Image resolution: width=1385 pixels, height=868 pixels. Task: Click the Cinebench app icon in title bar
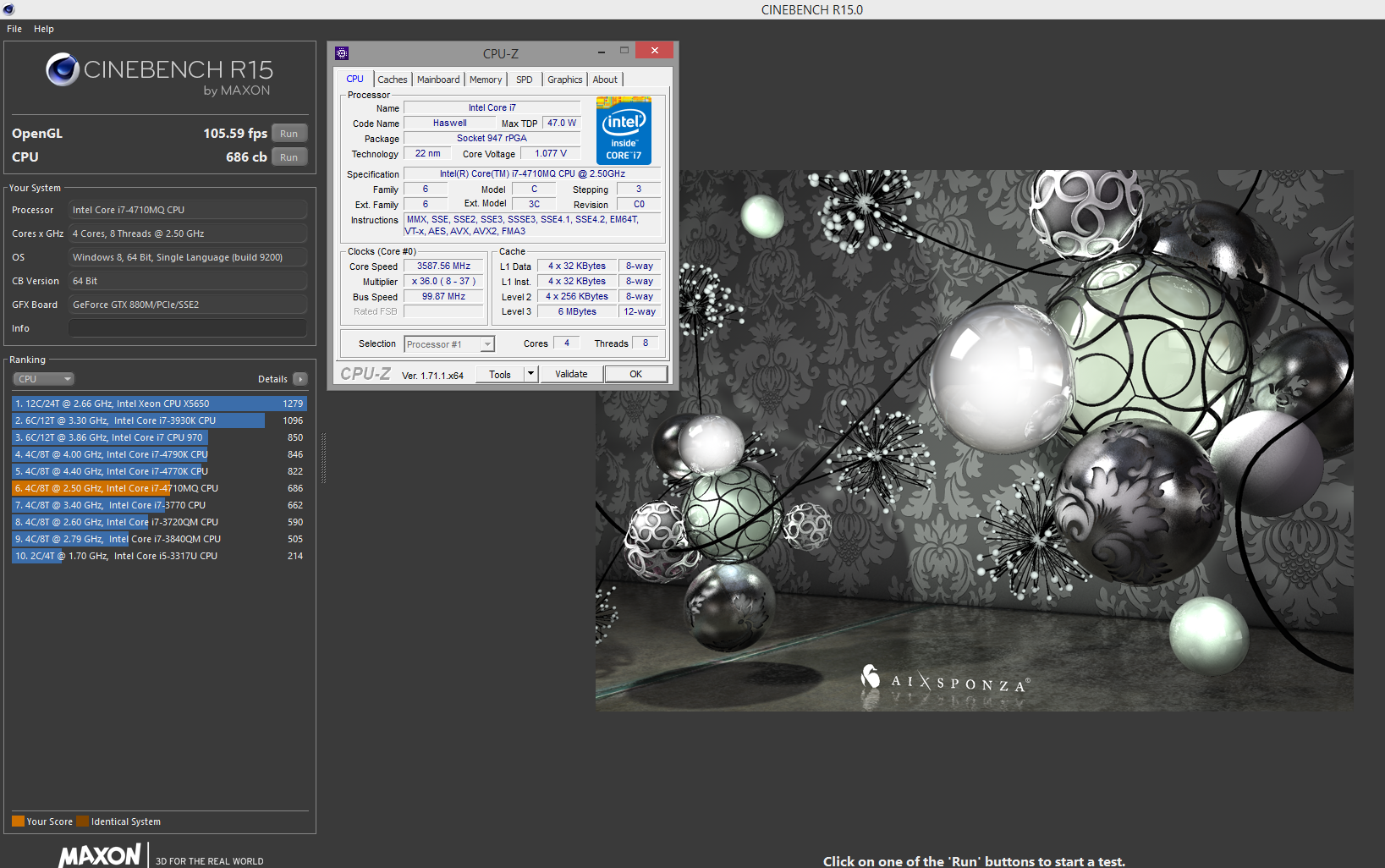(x=8, y=9)
